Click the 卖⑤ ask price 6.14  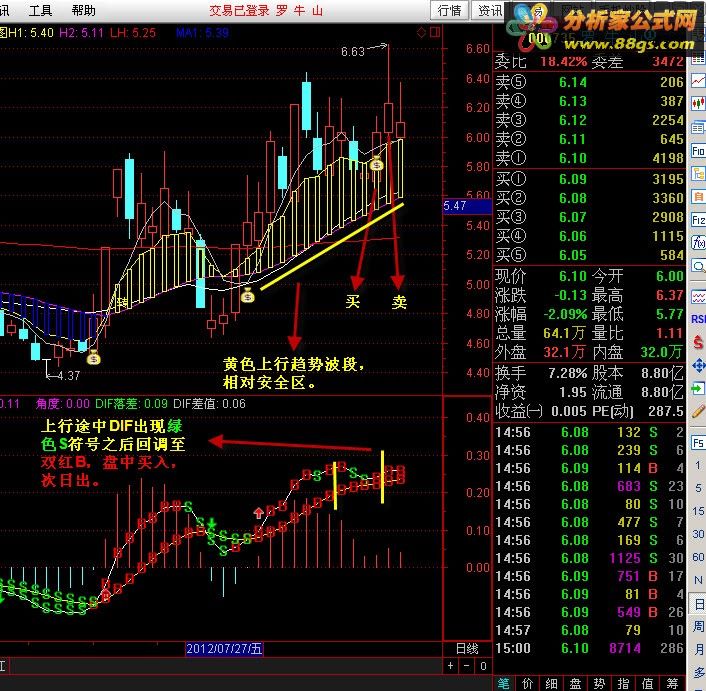[573, 82]
